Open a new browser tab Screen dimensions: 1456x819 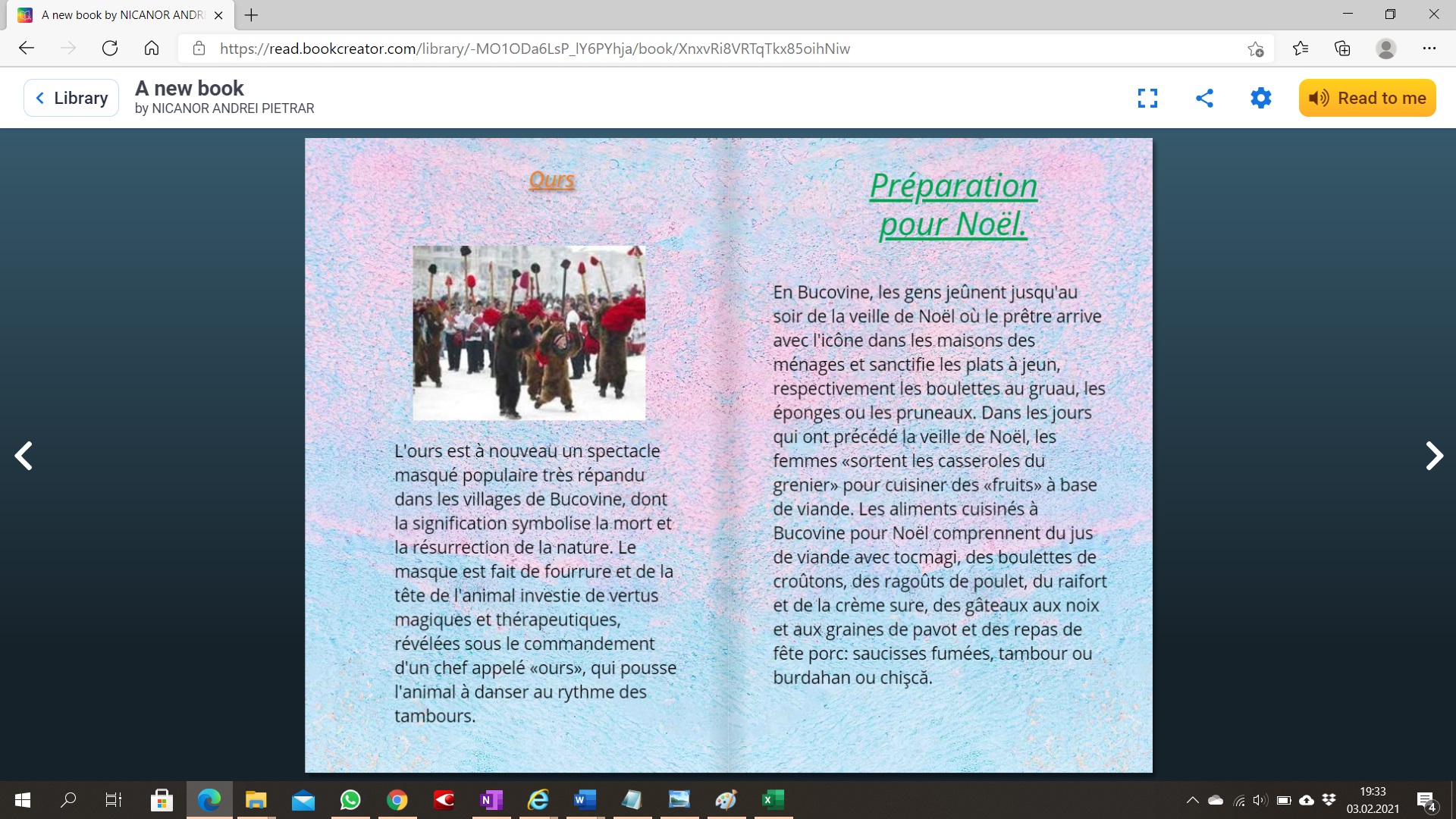click(x=252, y=14)
